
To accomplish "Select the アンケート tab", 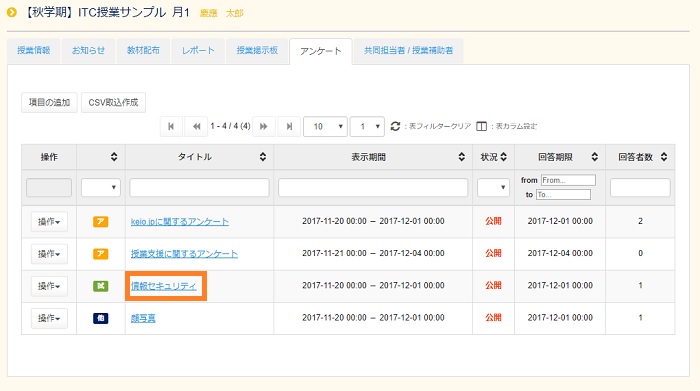I will click(321, 51).
